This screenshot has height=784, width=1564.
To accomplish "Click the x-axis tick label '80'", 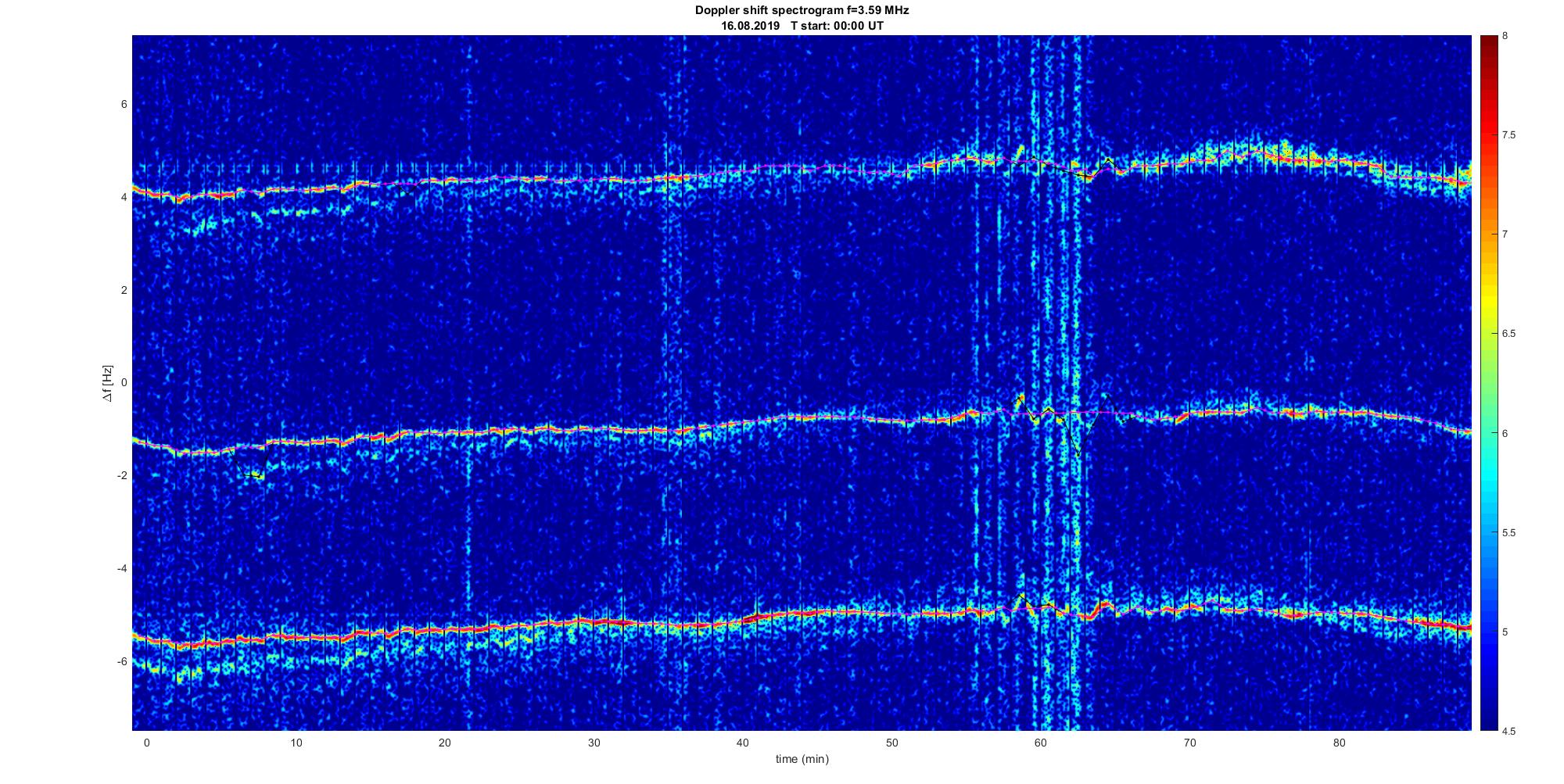I will click(1339, 743).
